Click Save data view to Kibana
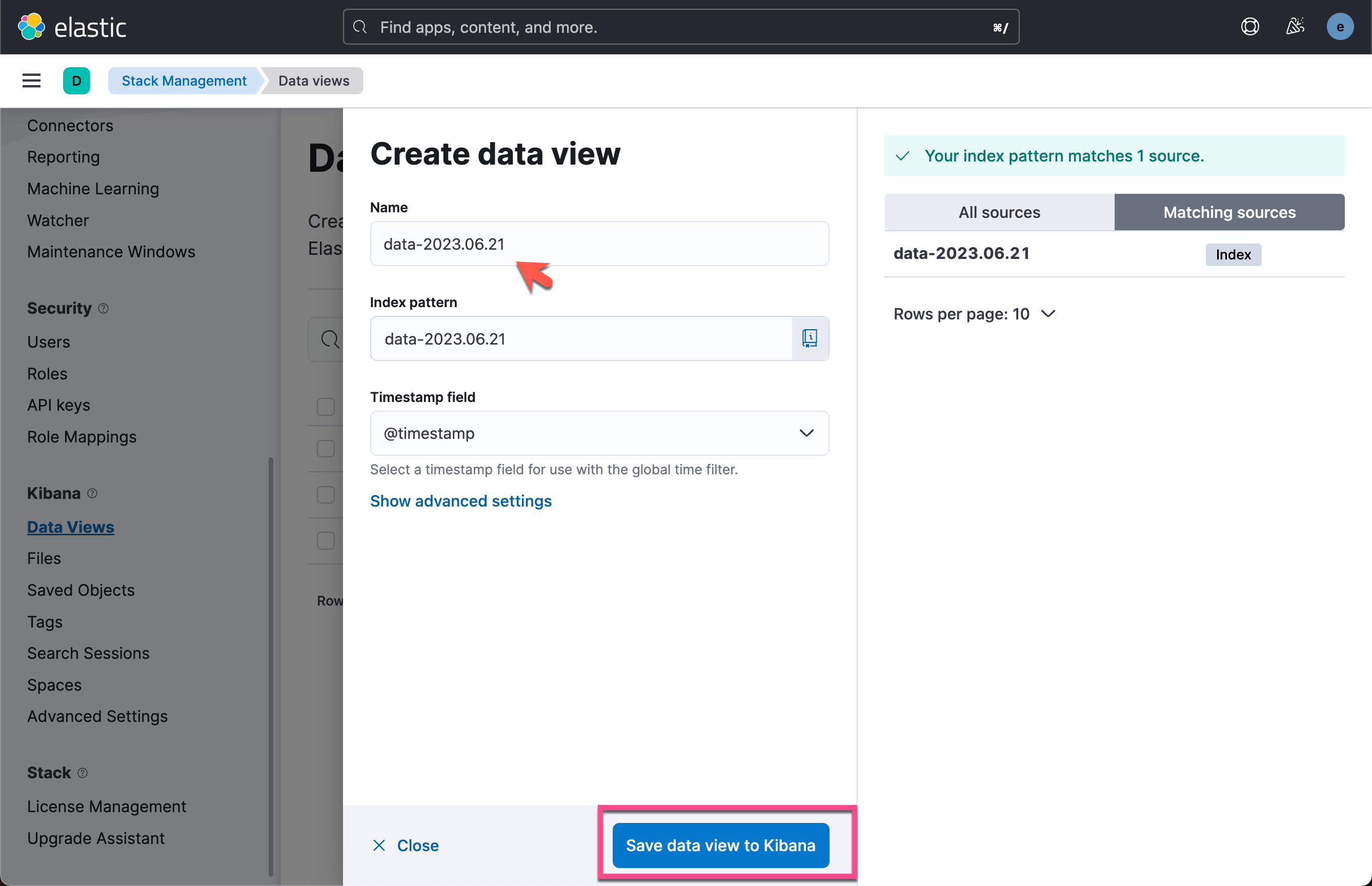 coord(720,845)
